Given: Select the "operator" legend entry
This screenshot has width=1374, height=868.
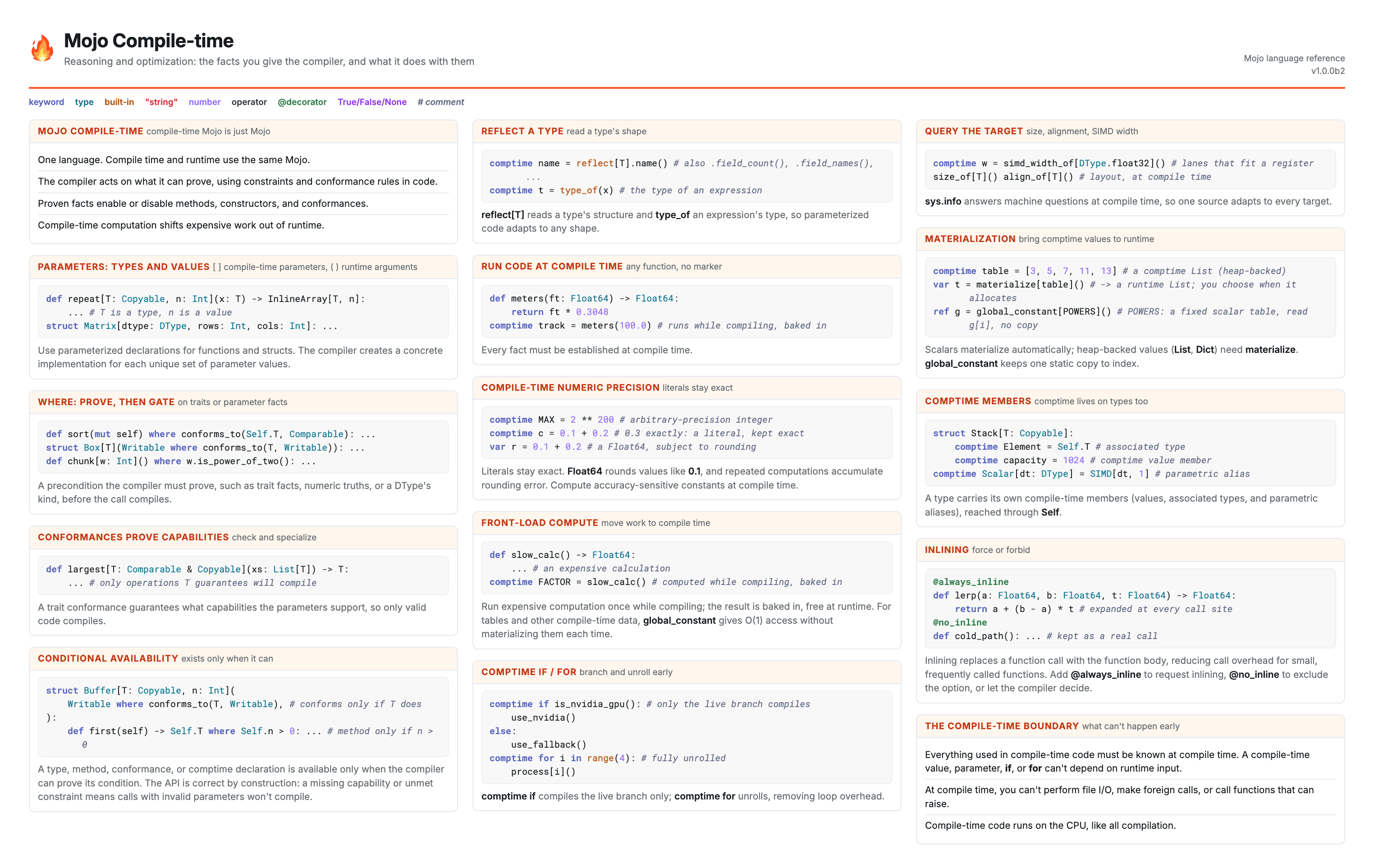Looking at the screenshot, I should [249, 102].
